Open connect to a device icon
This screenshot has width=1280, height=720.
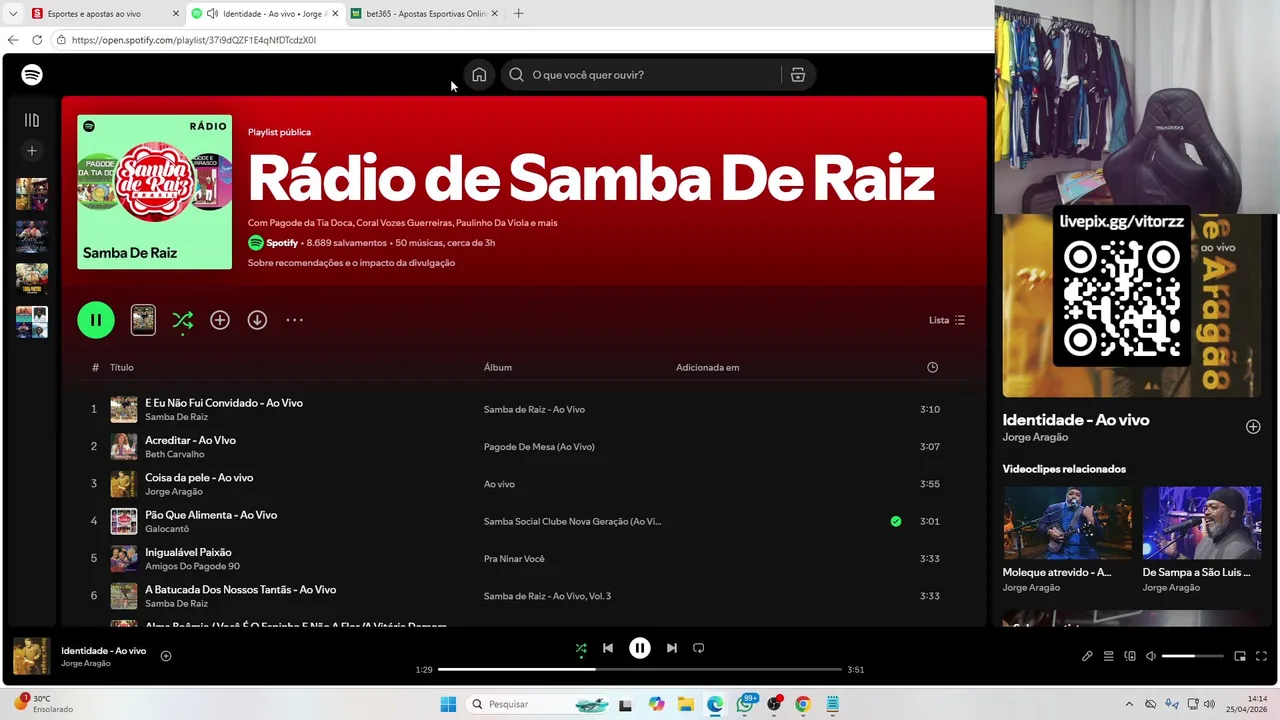pyautogui.click(x=1130, y=656)
